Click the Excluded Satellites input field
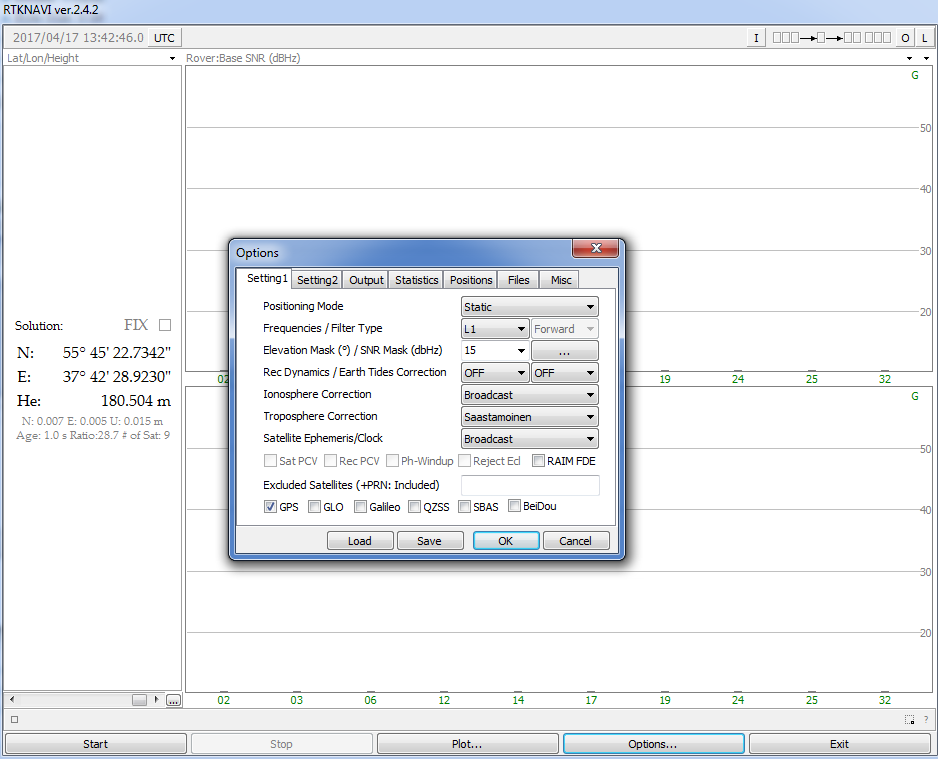This screenshot has width=938, height=759. (529, 485)
